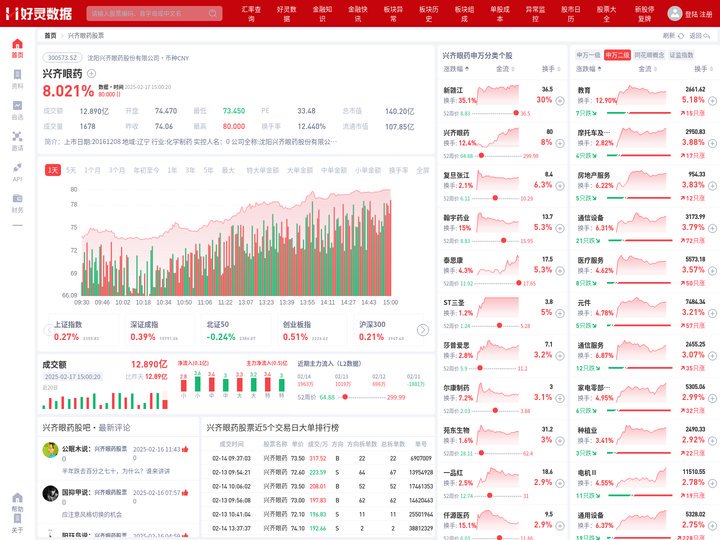The image size is (720, 540).
Task: Select the 最大 chart range
Action: (x=228, y=170)
